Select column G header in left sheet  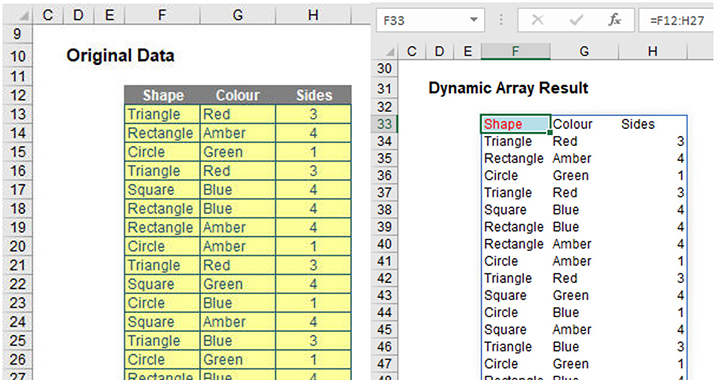[237, 15]
